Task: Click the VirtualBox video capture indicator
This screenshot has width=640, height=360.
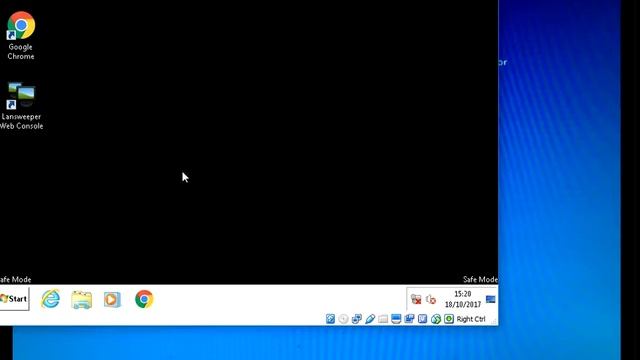Action: coord(409,319)
